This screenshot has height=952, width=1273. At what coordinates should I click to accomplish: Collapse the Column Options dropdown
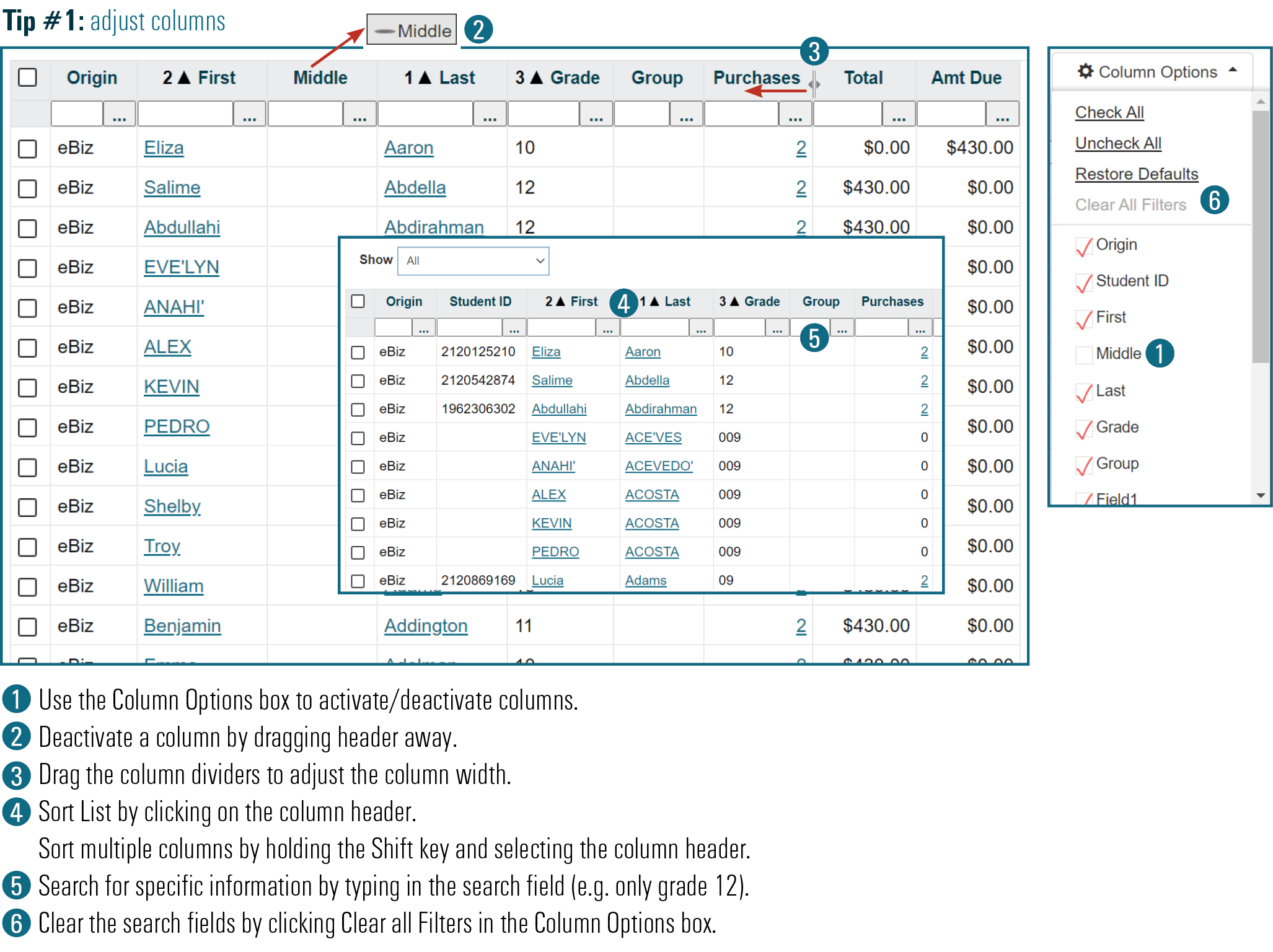tap(1233, 70)
